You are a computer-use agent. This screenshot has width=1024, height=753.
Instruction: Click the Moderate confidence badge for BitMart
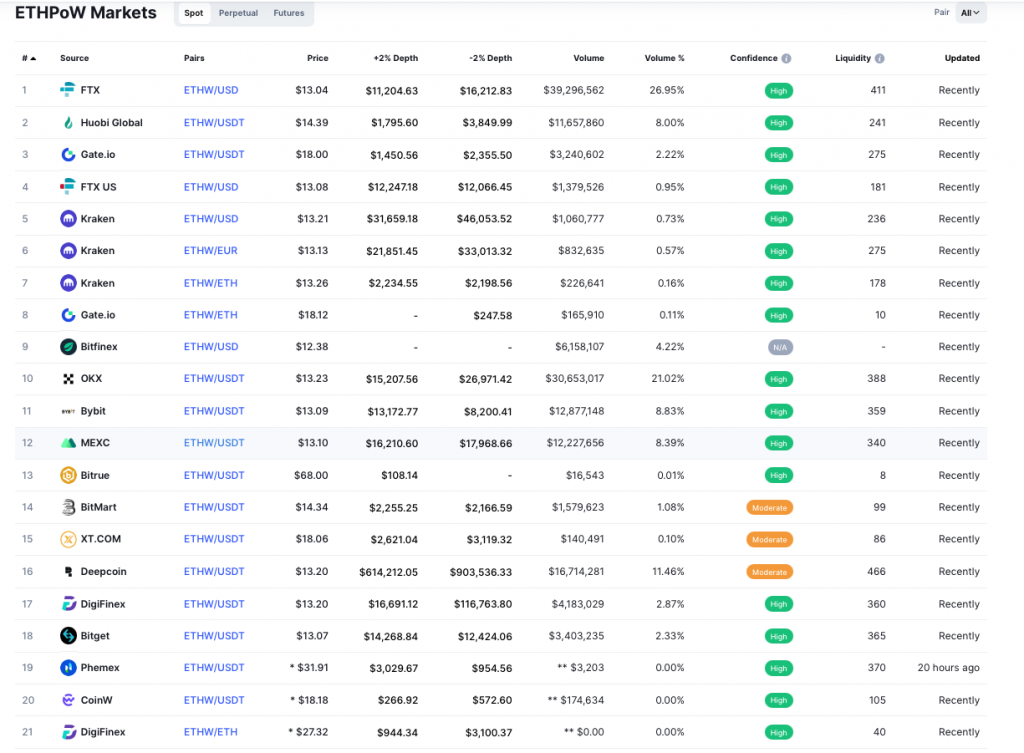point(769,507)
